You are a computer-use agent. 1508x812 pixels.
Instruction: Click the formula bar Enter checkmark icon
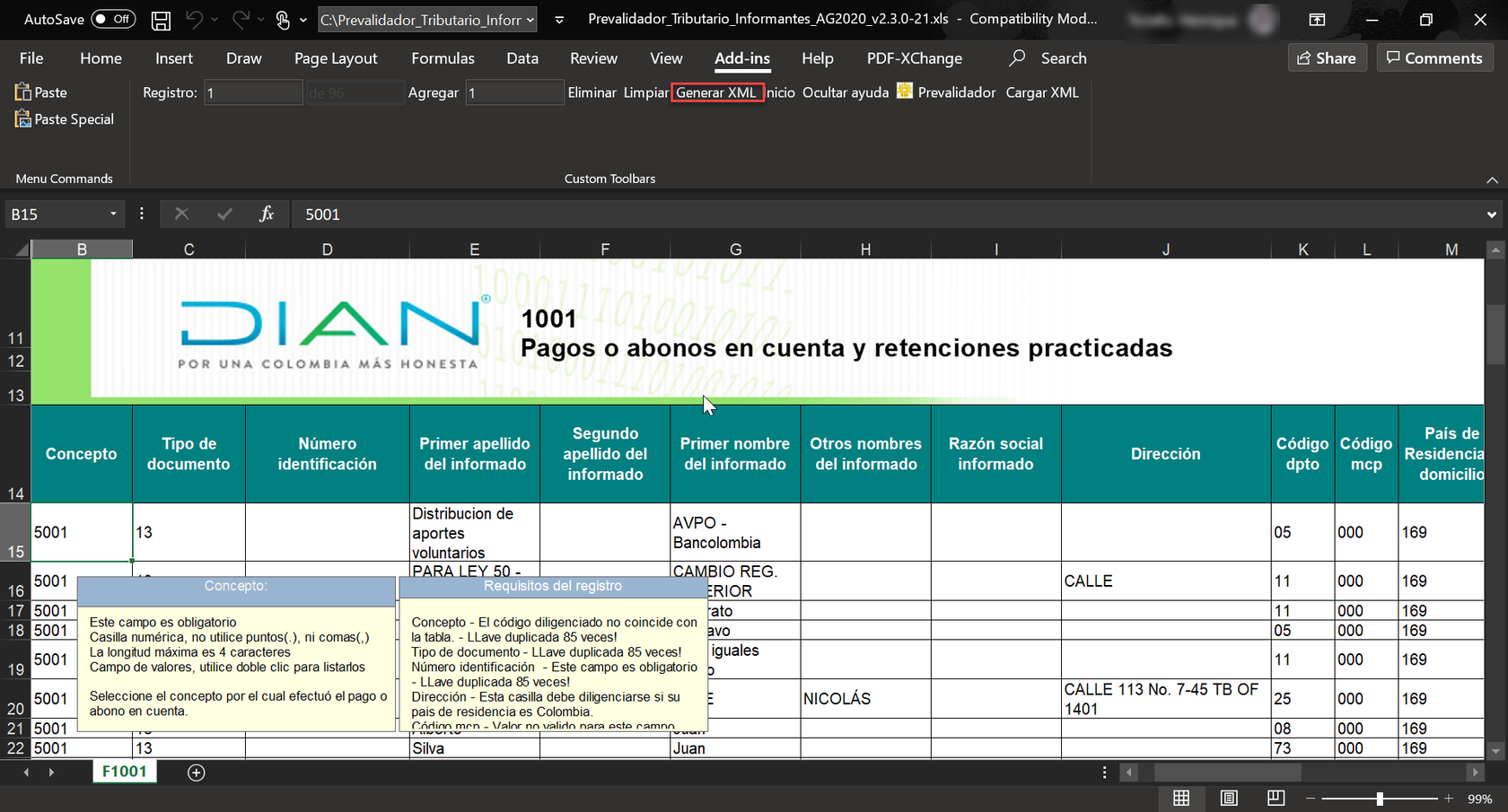(x=224, y=214)
